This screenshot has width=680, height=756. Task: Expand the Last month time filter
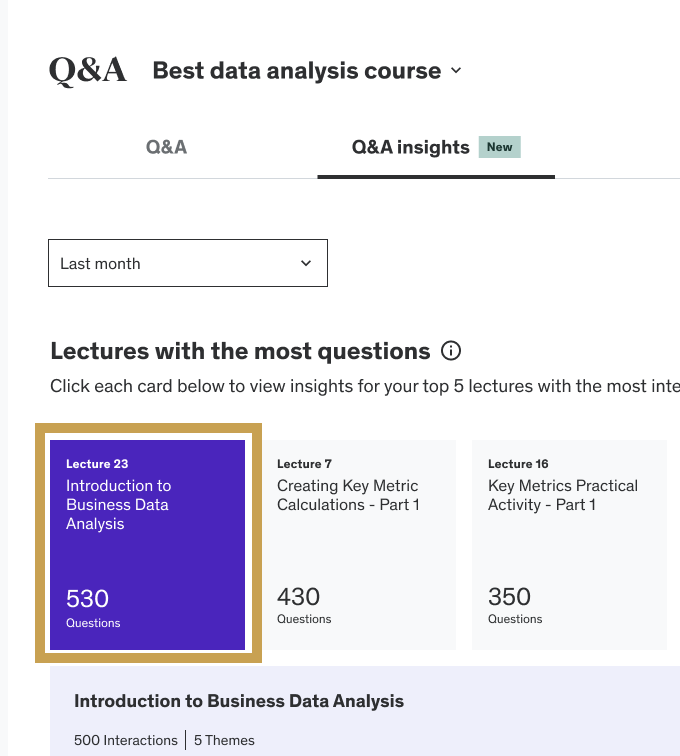coord(188,263)
